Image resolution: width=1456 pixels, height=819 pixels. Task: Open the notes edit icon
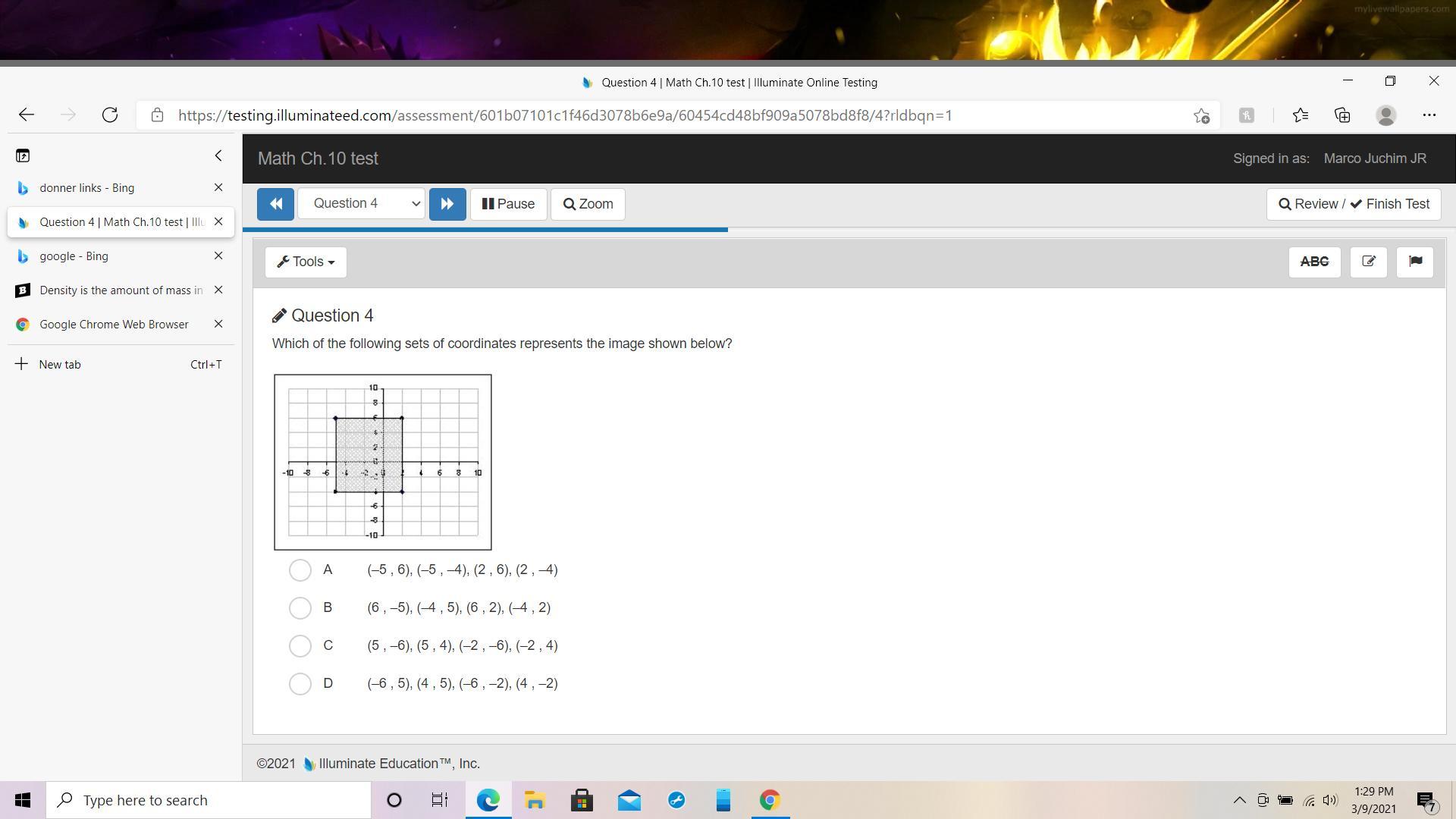1368,262
